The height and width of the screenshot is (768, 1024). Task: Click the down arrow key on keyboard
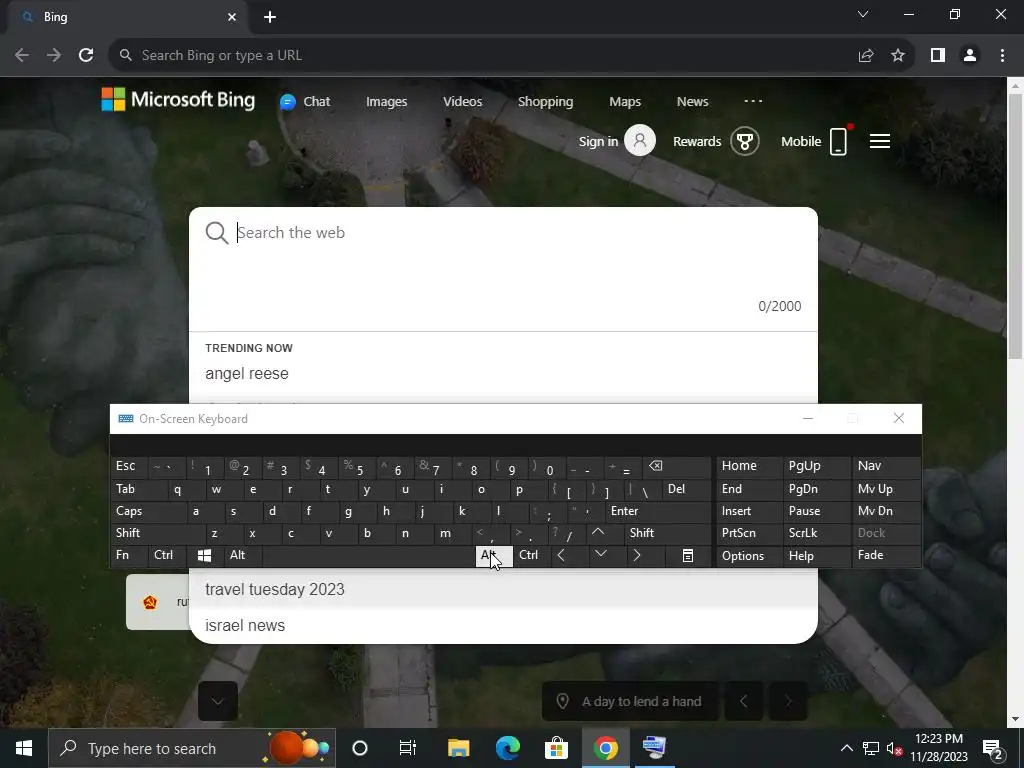(x=606, y=555)
